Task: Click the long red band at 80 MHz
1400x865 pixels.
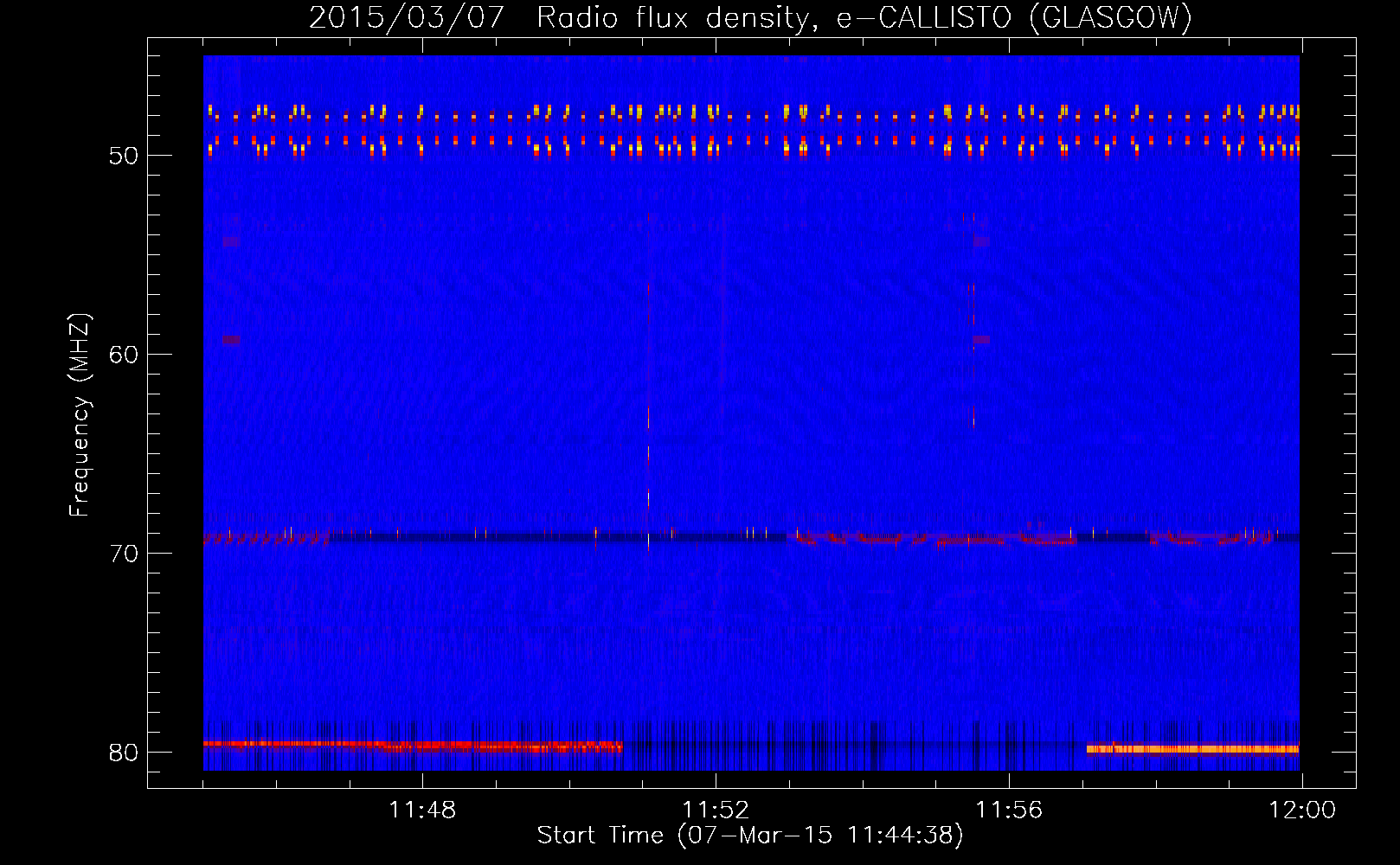Action: [x=413, y=745]
